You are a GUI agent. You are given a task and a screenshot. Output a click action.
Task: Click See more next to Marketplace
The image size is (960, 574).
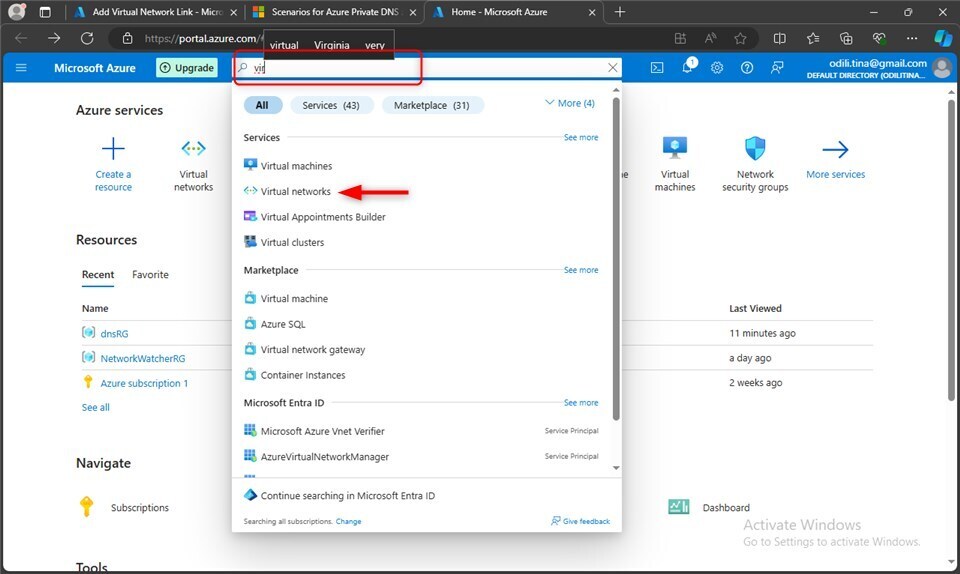click(581, 270)
